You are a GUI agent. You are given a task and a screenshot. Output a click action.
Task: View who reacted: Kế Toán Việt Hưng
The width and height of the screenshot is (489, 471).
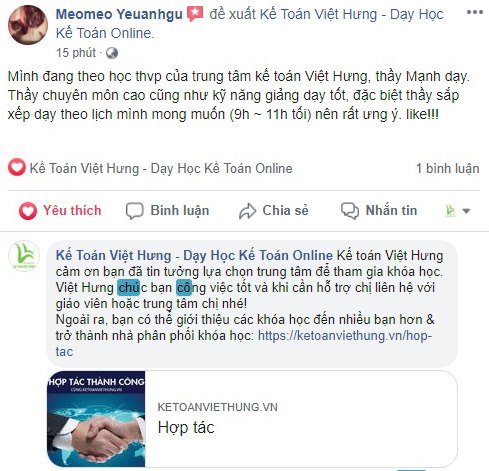click(x=161, y=168)
